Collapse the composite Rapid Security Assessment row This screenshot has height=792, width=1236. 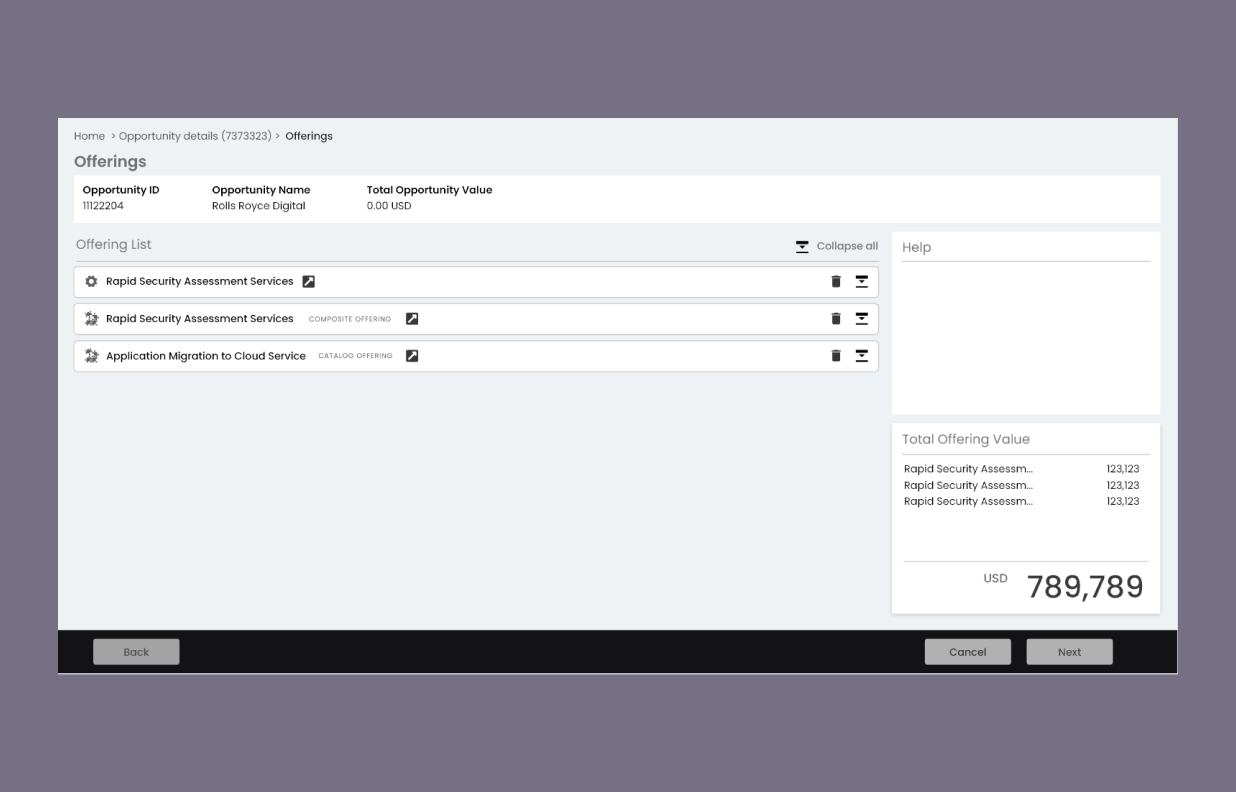coord(861,319)
